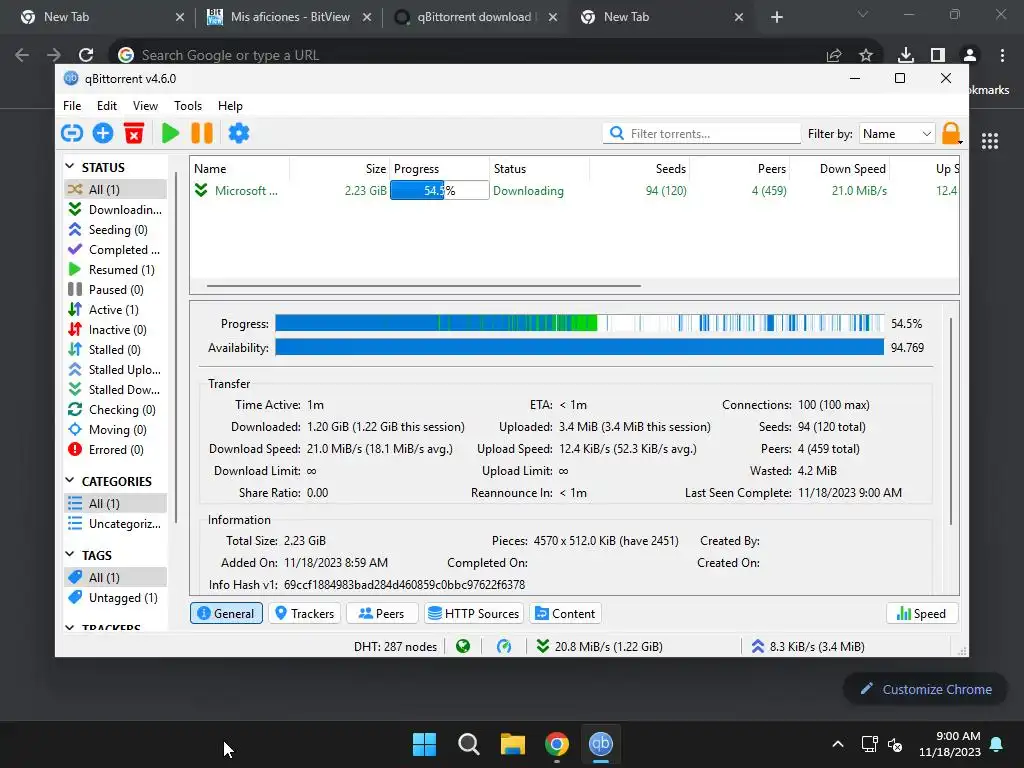Screen dimensions: 1024x768
Task: Click the 54.5% progress bar in torrent row
Action: click(x=440, y=191)
